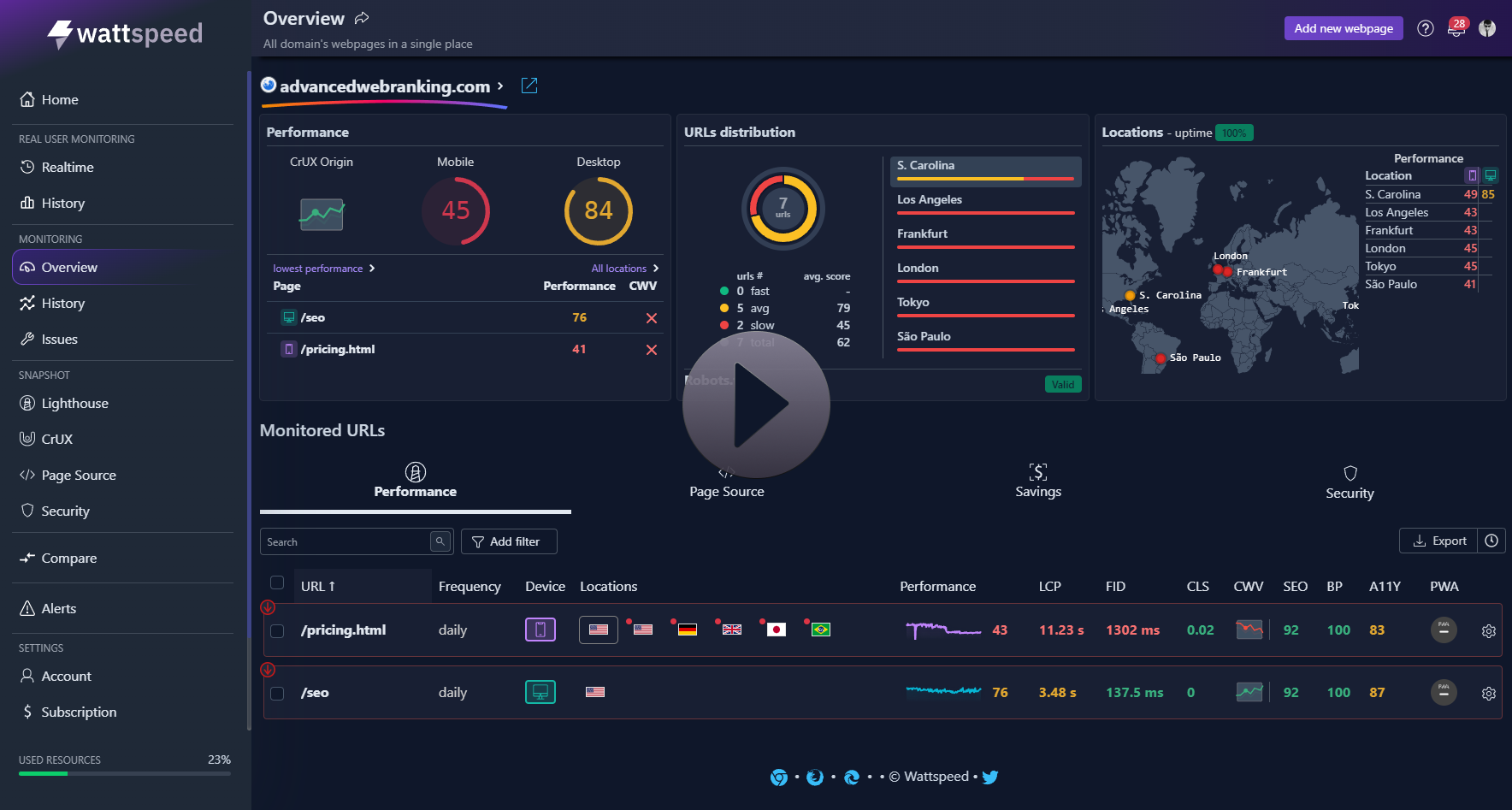Click the share icon next to Overview title

pyautogui.click(x=362, y=19)
